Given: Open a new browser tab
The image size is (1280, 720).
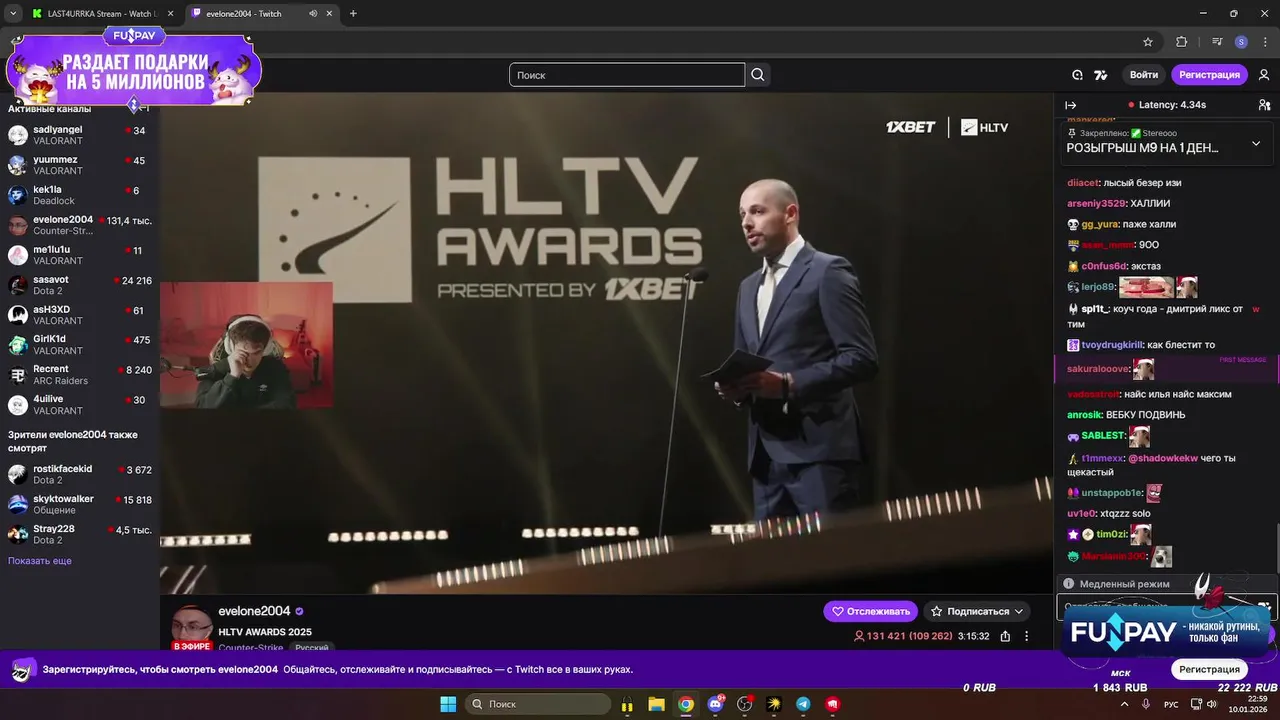Looking at the screenshot, I should (353, 13).
